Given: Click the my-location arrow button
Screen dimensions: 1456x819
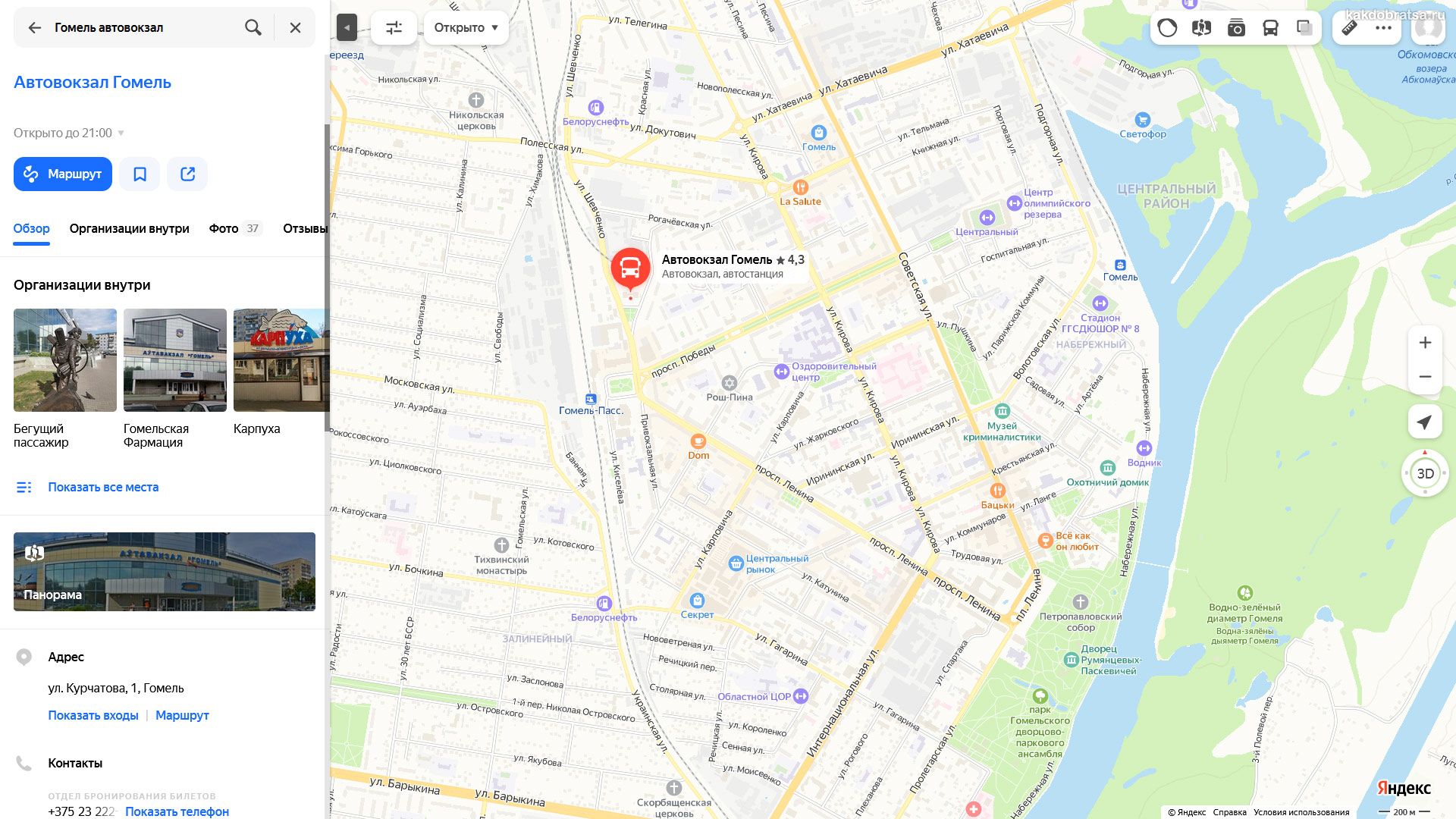Looking at the screenshot, I should [1425, 422].
